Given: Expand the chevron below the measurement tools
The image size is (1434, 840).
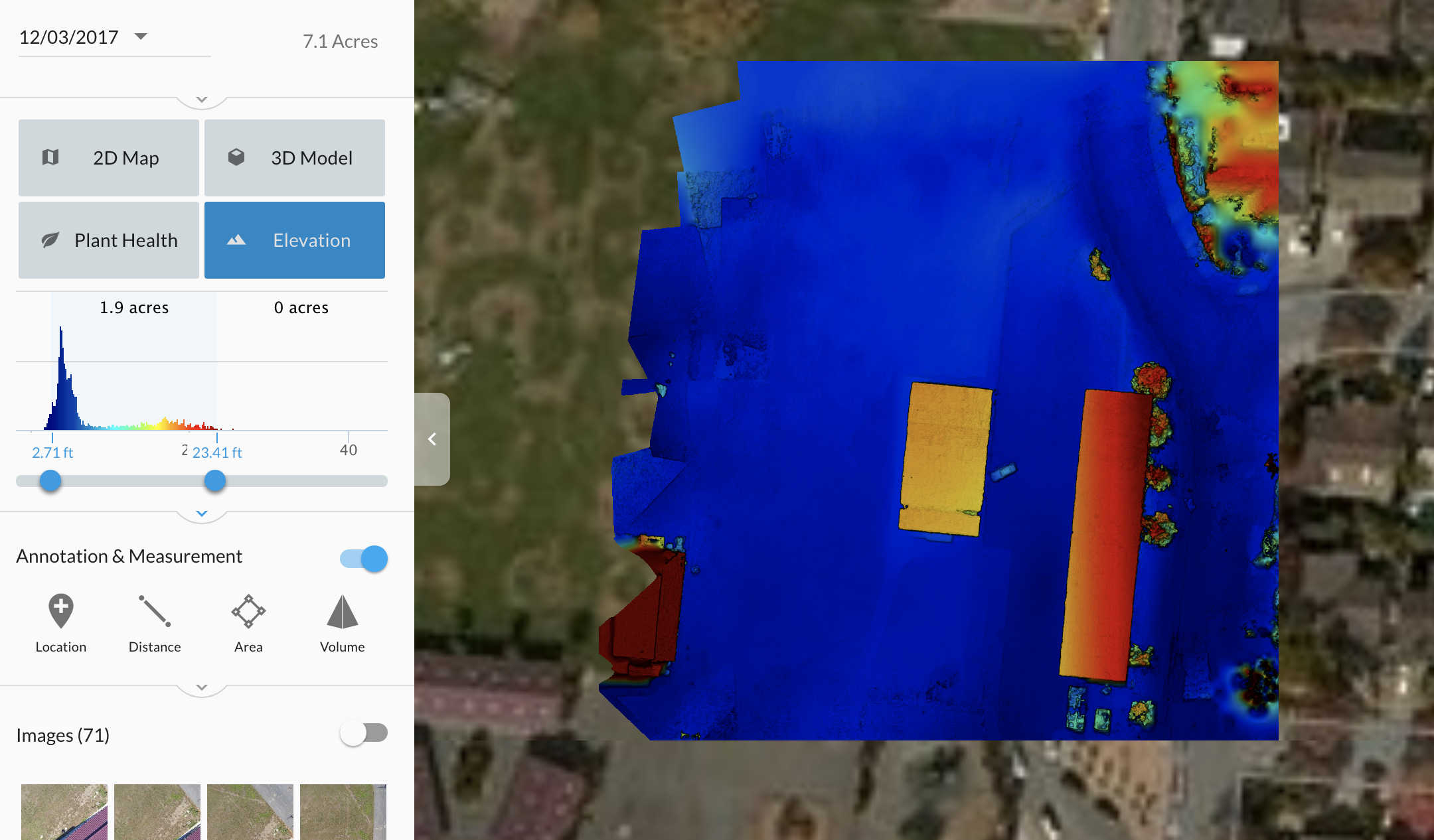Looking at the screenshot, I should pos(202,687).
